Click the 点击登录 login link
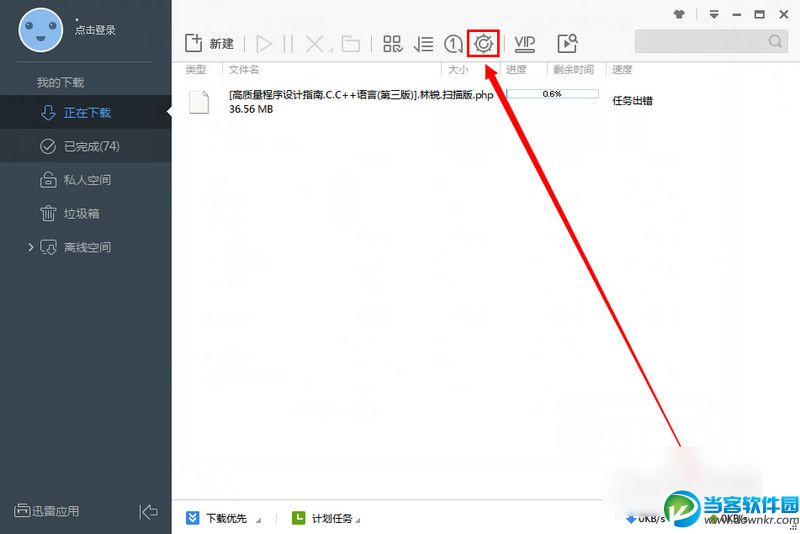The width and height of the screenshot is (800, 534). coord(95,30)
